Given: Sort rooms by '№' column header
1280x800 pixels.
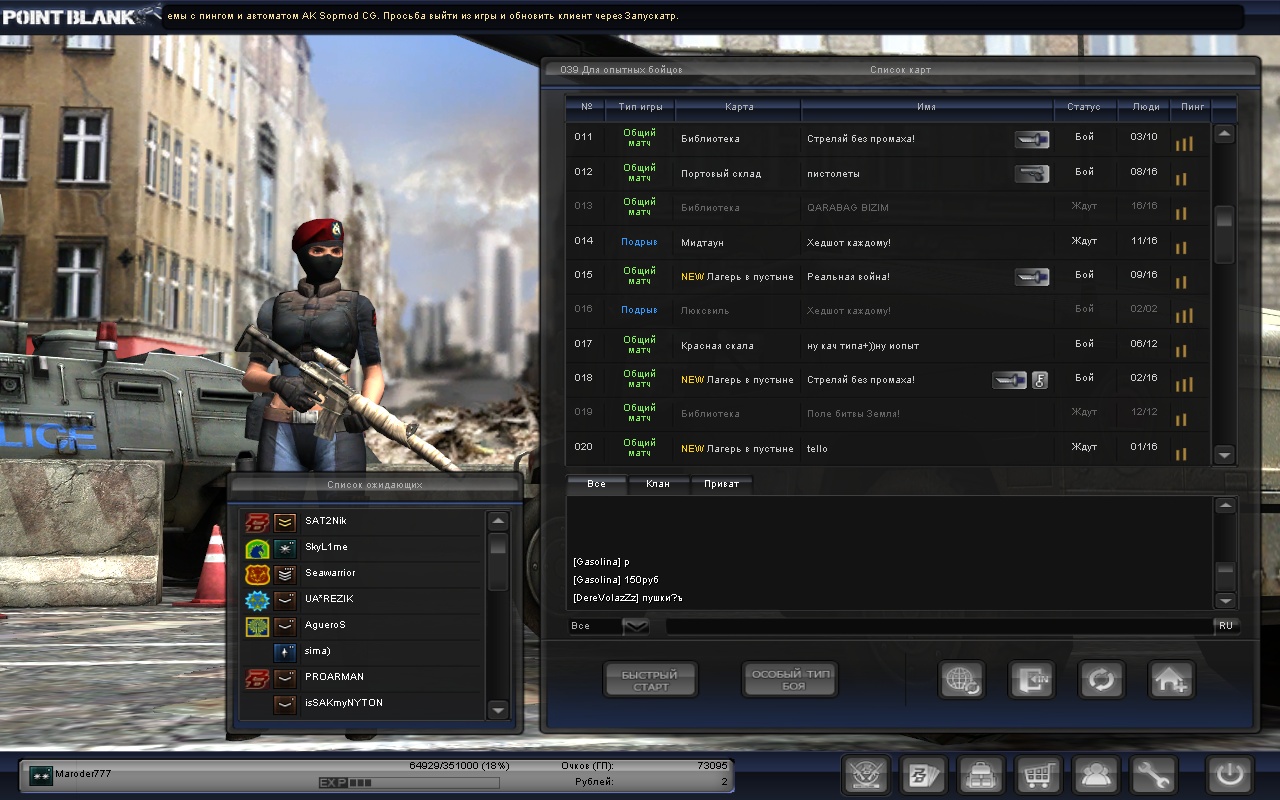Looking at the screenshot, I should click(x=586, y=107).
